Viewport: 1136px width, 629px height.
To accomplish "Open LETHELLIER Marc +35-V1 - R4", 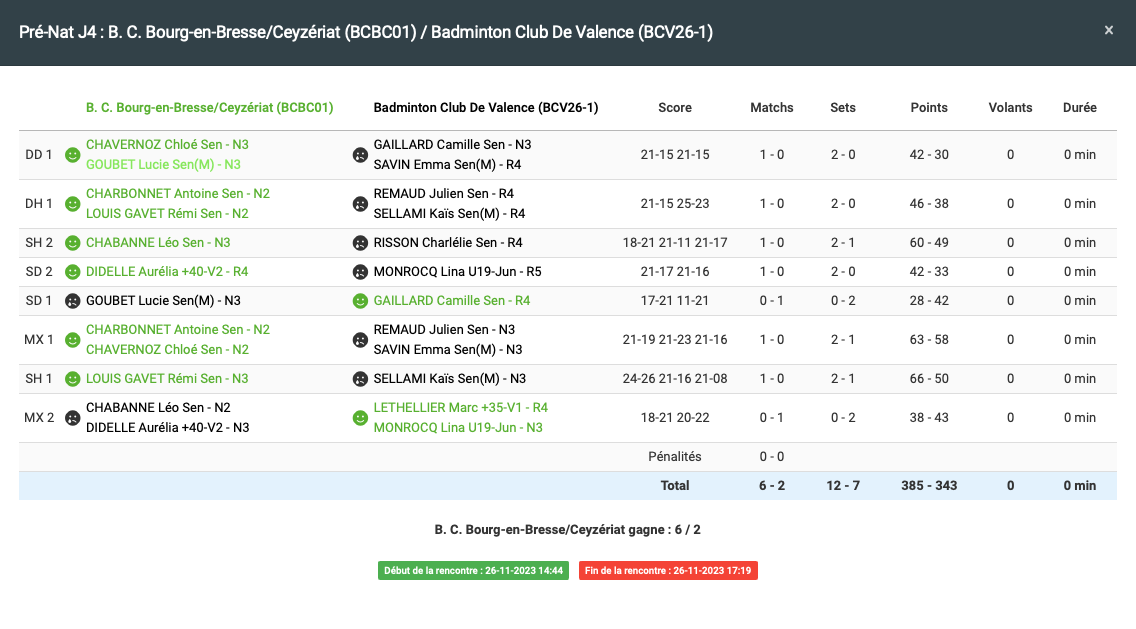I will (461, 407).
